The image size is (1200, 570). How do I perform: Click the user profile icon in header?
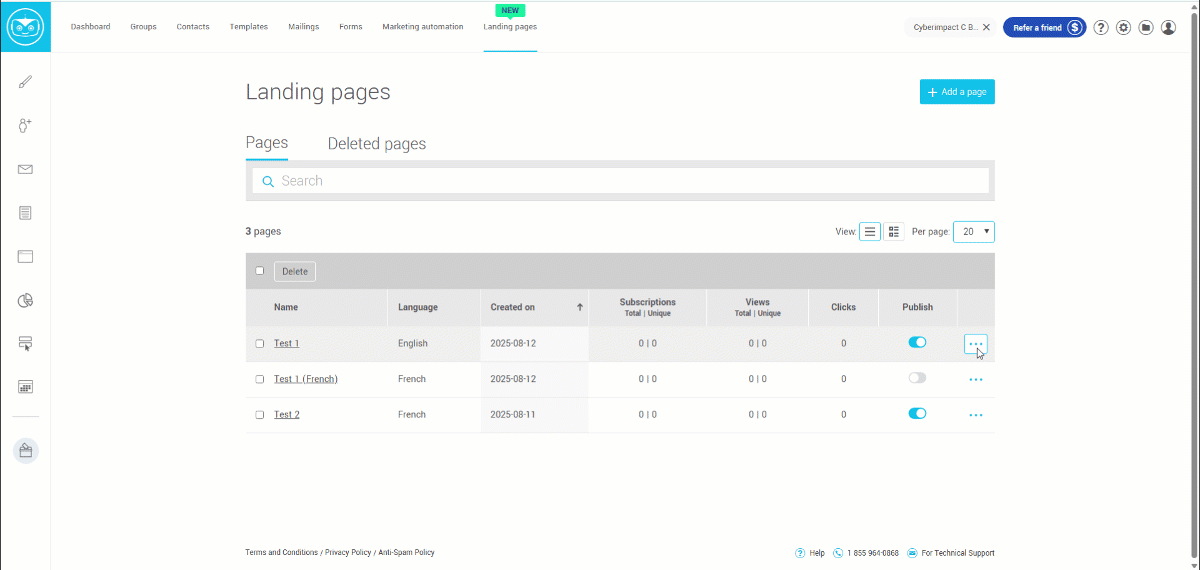point(1168,28)
